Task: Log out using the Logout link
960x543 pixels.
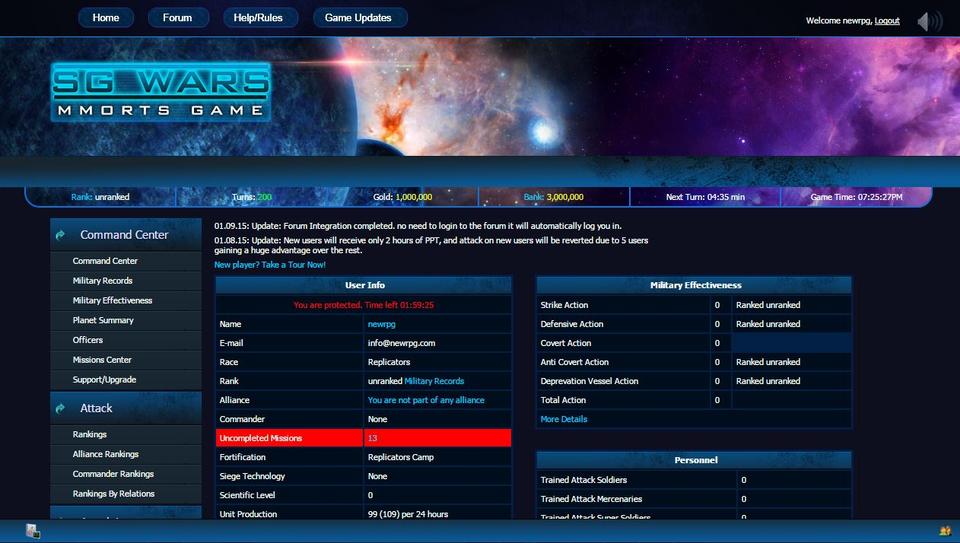Action: [887, 21]
